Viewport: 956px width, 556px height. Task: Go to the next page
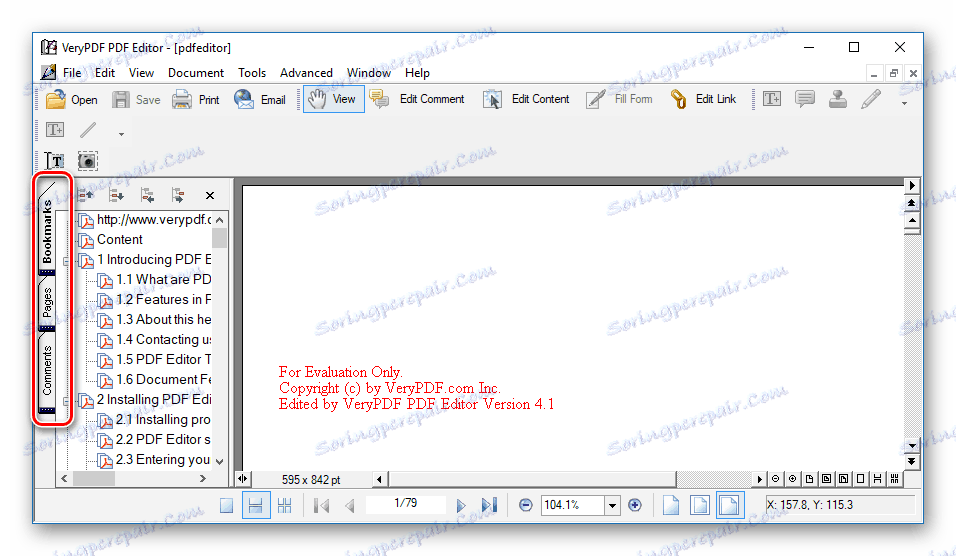tap(461, 505)
